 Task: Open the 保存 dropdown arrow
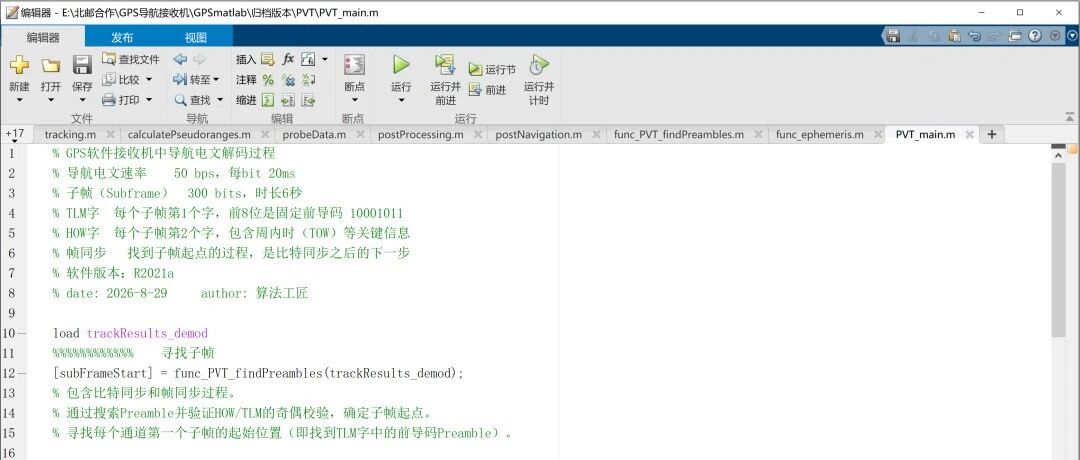[x=82, y=100]
